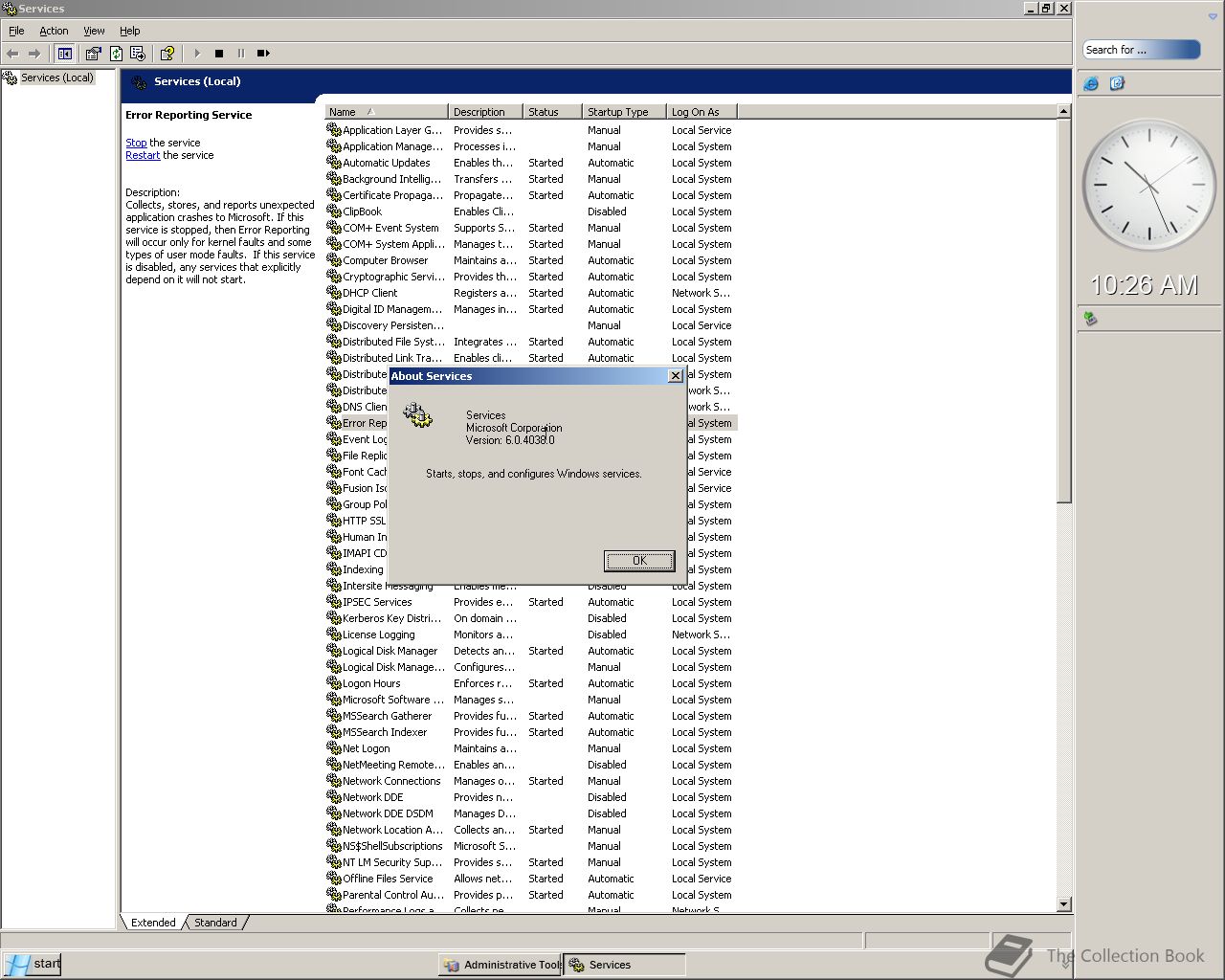Click the Back arrow in the toolbar

click(12, 54)
